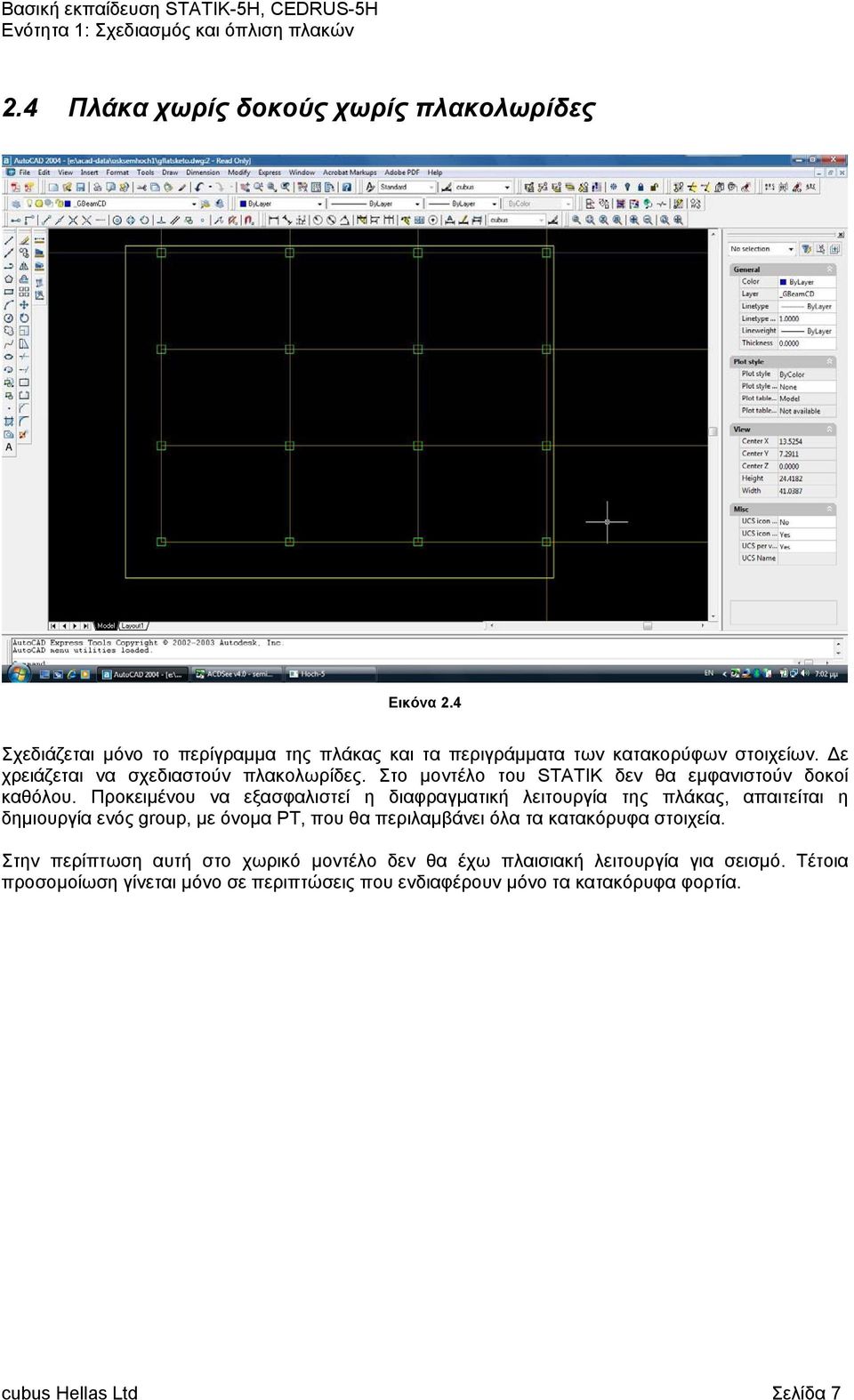Click the EN language indicator in the taskbar

[x=709, y=673]
